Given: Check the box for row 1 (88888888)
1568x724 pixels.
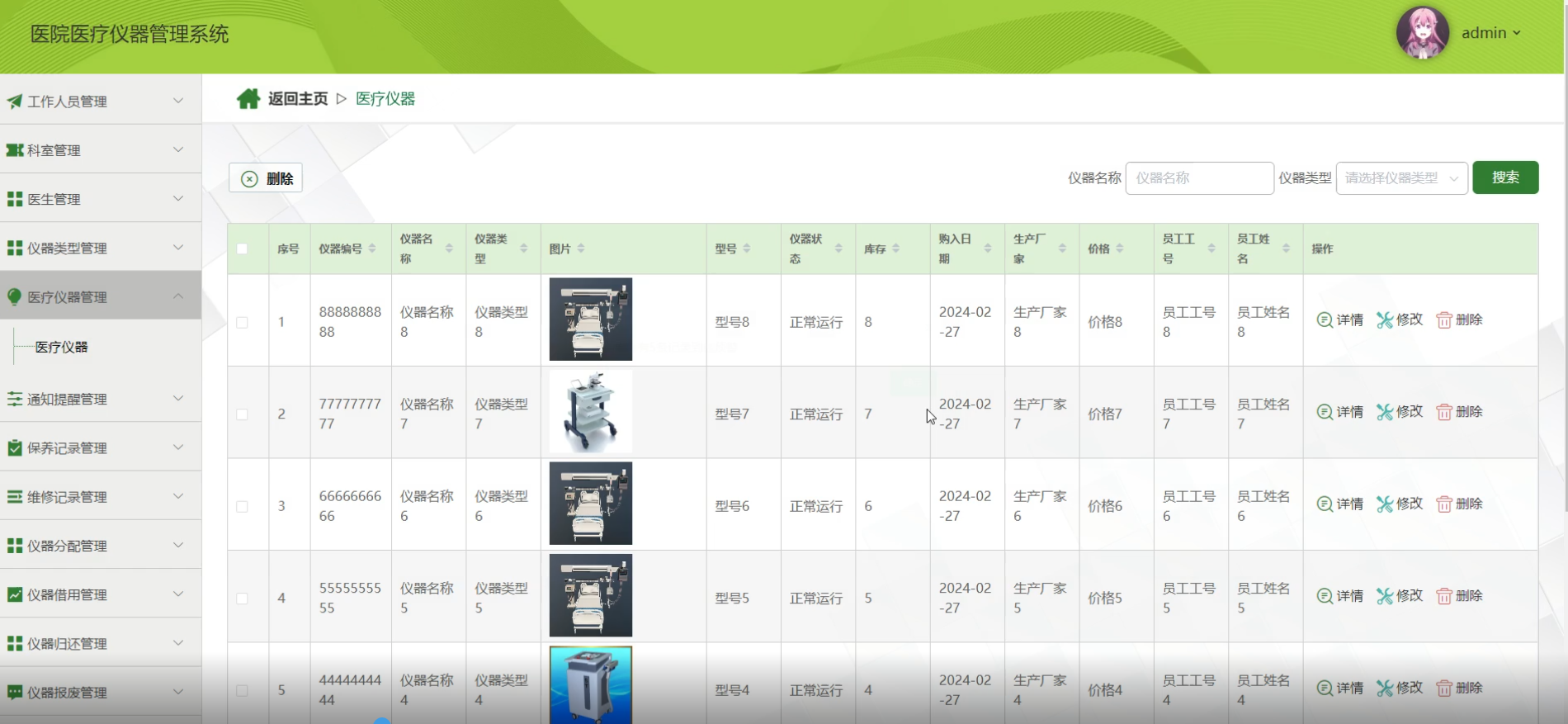Looking at the screenshot, I should [242, 322].
